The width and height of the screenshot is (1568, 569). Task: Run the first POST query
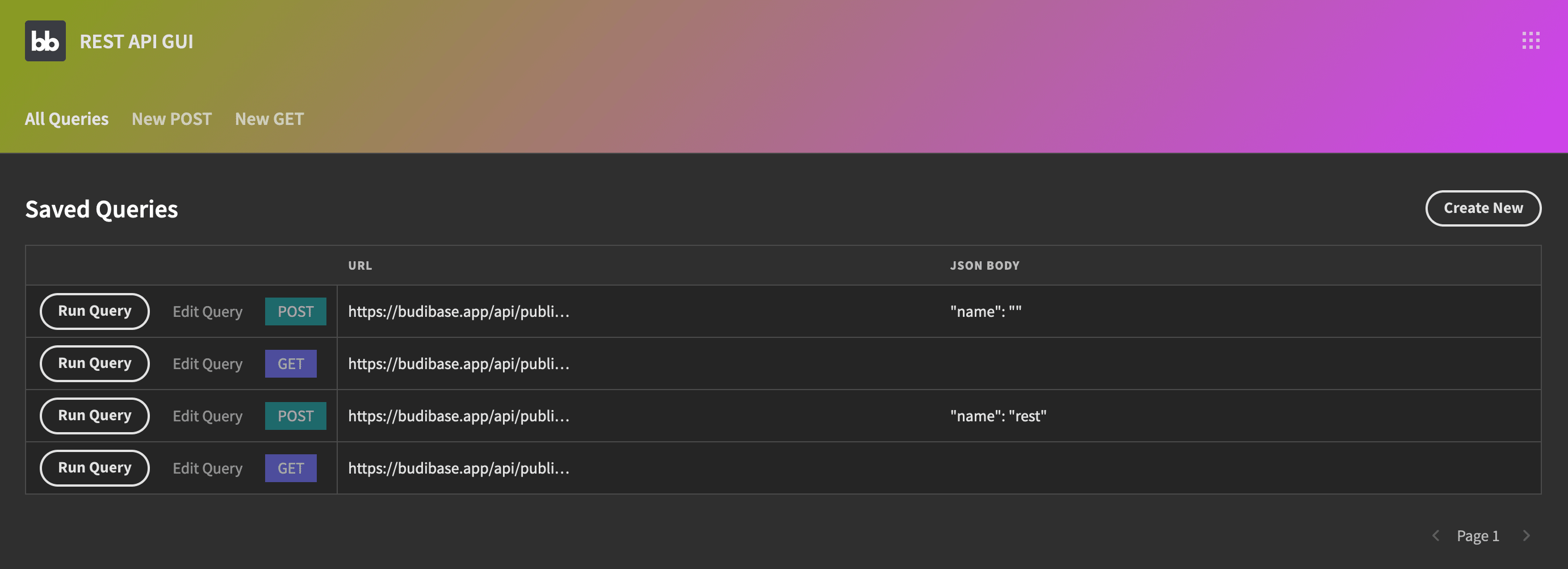tap(94, 312)
